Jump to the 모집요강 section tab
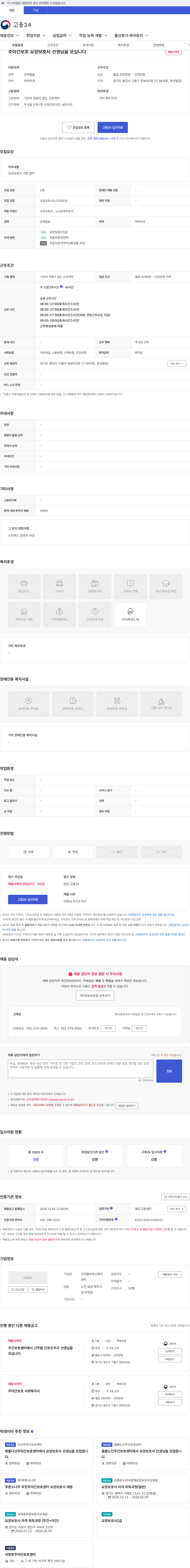Viewport: 190px width, 1568px height. [x=18, y=45]
